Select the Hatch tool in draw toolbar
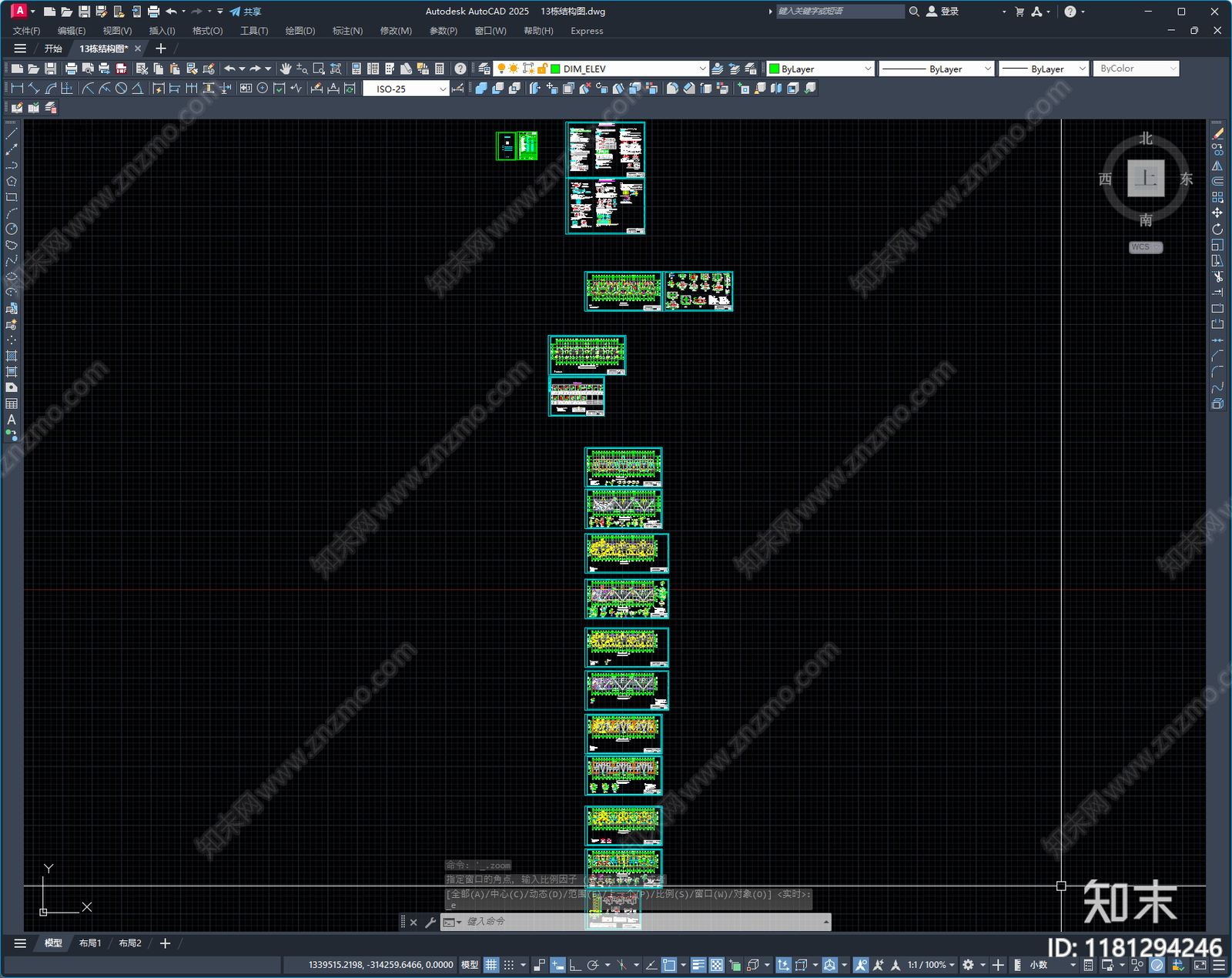This screenshot has width=1232, height=978. [12, 356]
